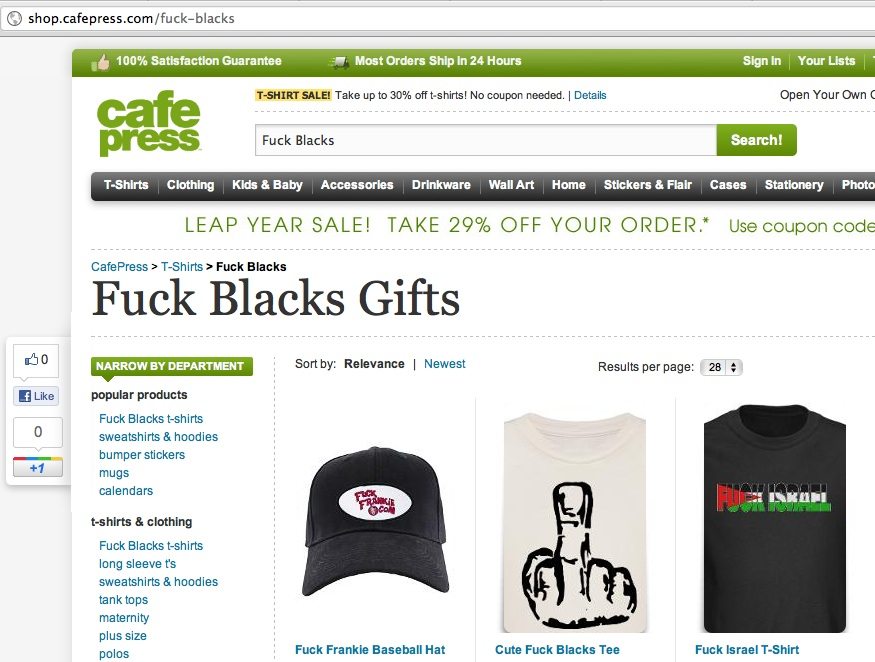Click the Sign In link
Viewport: 875px width, 662px height.
(762, 61)
